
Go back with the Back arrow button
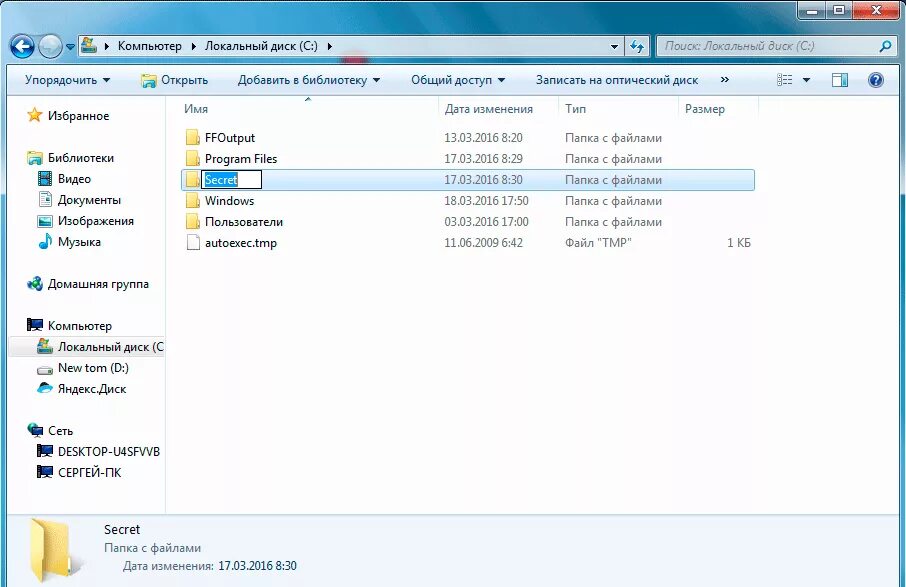[x=23, y=46]
